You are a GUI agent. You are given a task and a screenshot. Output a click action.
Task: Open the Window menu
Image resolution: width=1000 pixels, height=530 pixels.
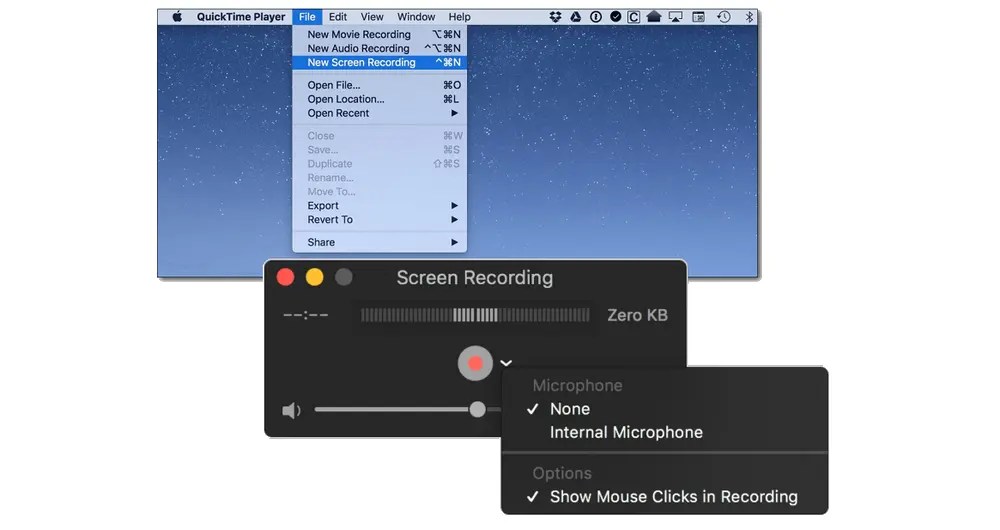pyautogui.click(x=416, y=17)
